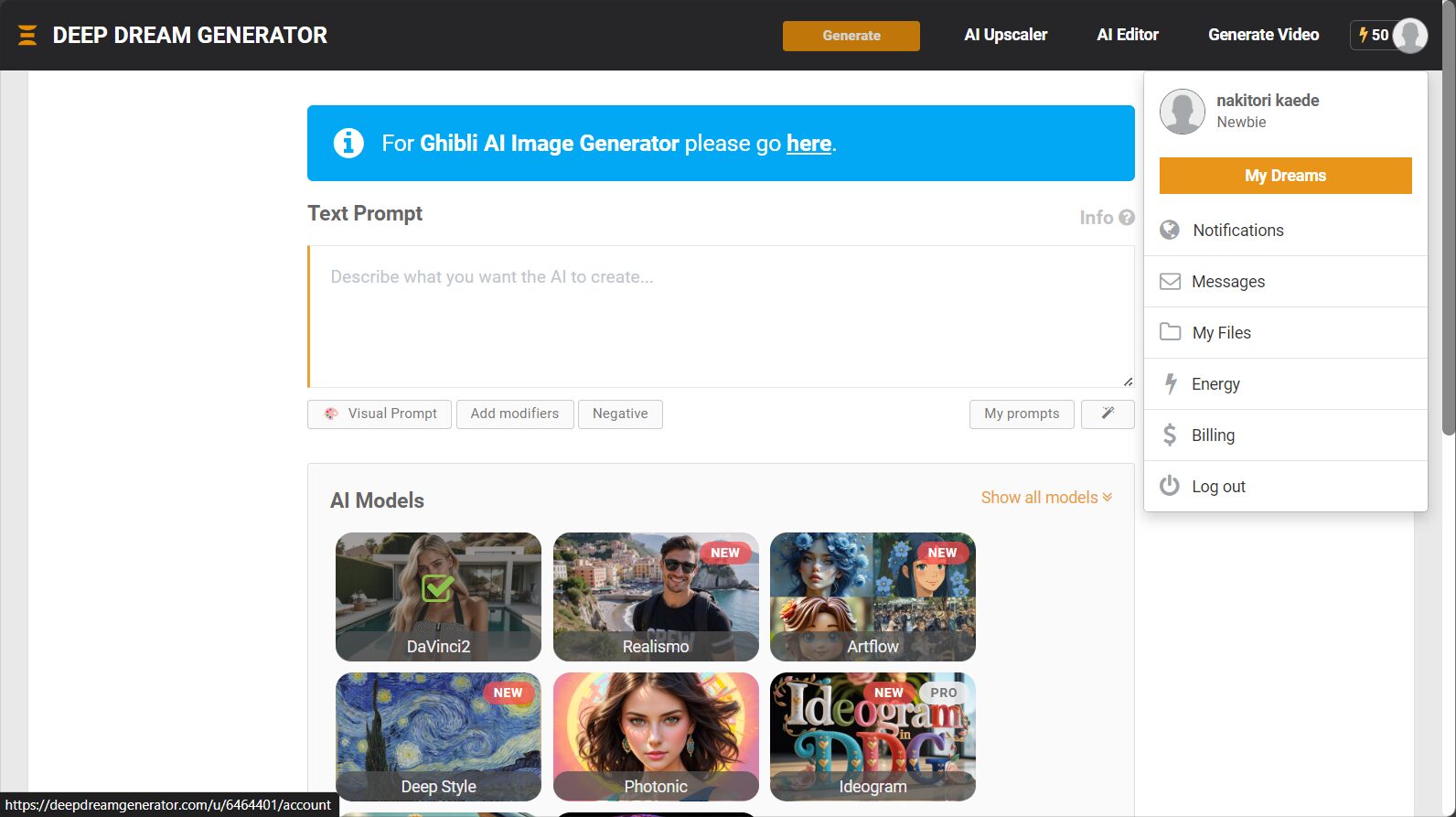Open AI Upscaler page
This screenshot has height=817, width=1456.
[x=1005, y=35]
